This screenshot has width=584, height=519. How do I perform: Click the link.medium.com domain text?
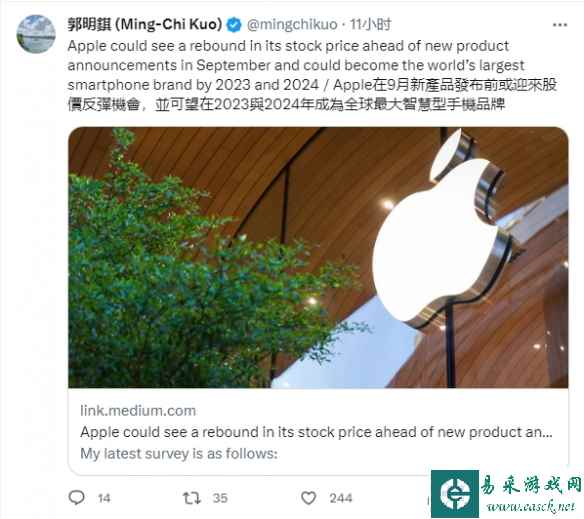pyautogui.click(x=138, y=411)
